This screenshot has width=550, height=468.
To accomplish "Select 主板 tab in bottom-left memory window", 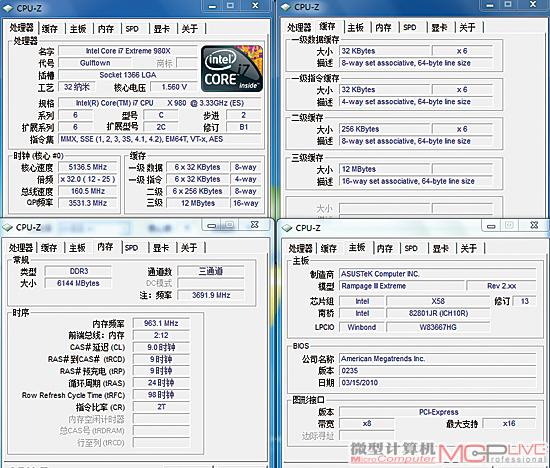I will click(x=77, y=248).
